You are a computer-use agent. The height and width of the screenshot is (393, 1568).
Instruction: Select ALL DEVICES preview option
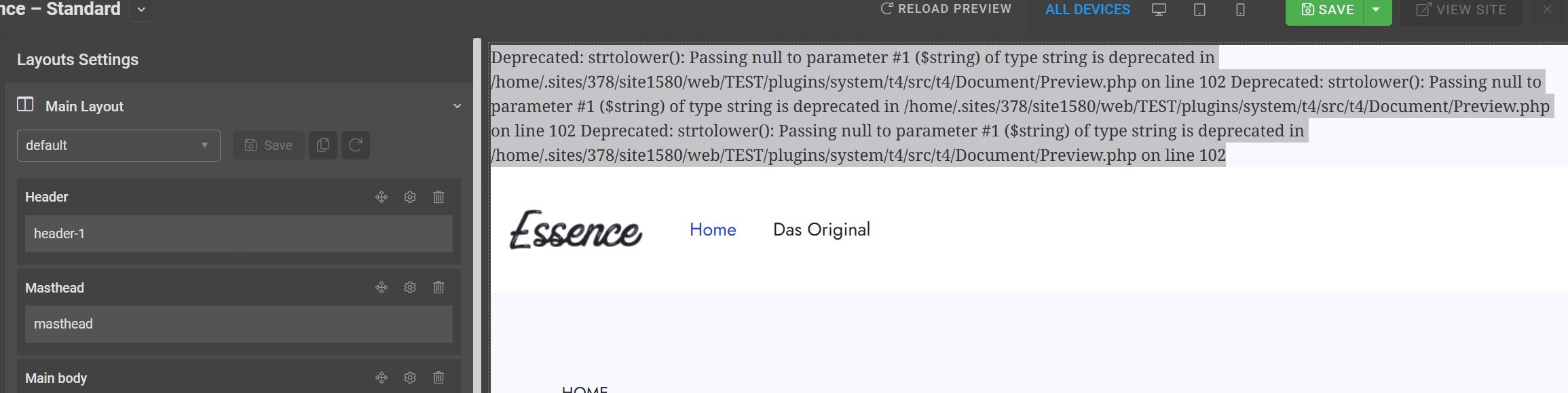point(1087,10)
